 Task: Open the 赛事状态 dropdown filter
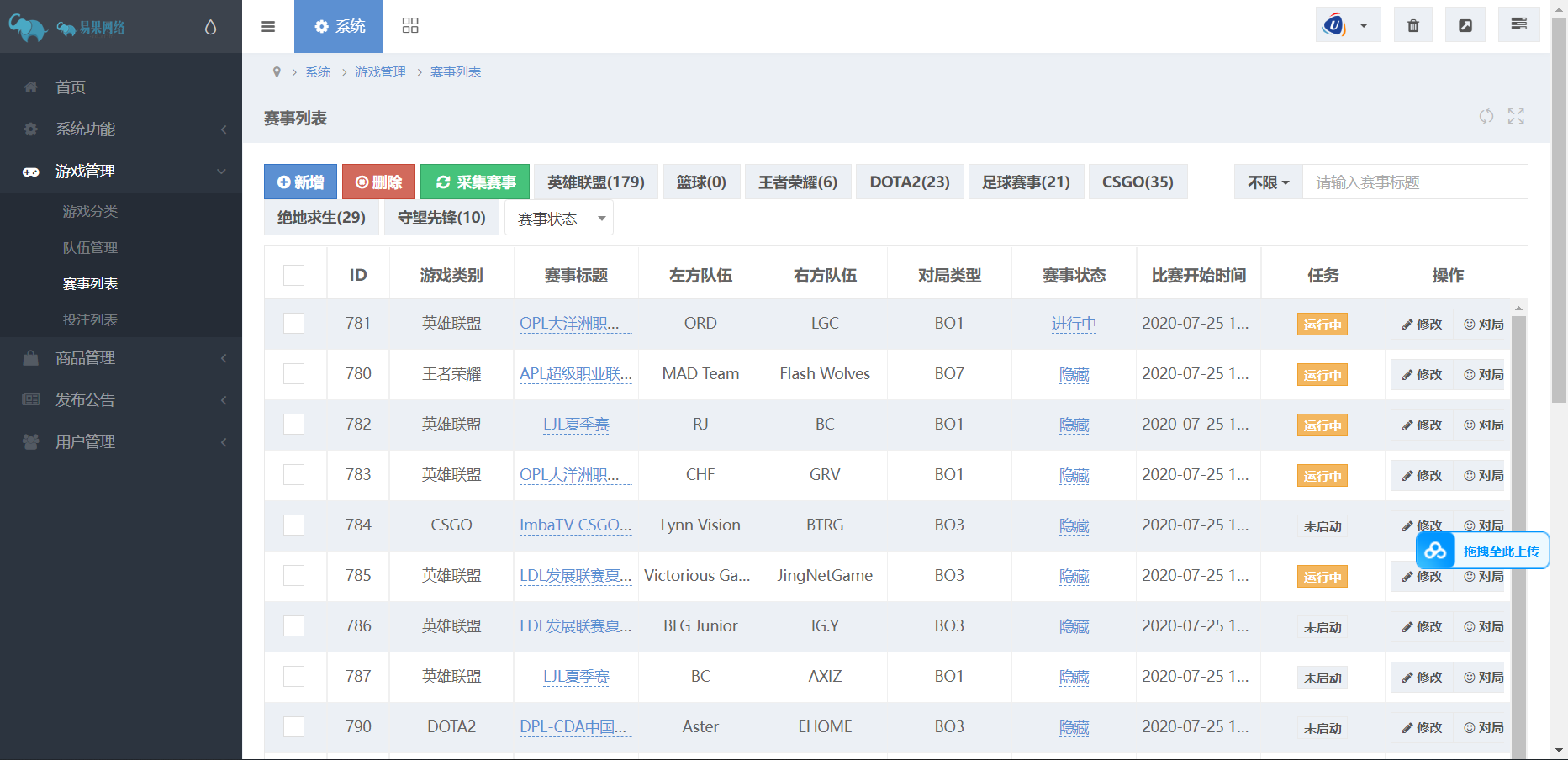(559, 219)
